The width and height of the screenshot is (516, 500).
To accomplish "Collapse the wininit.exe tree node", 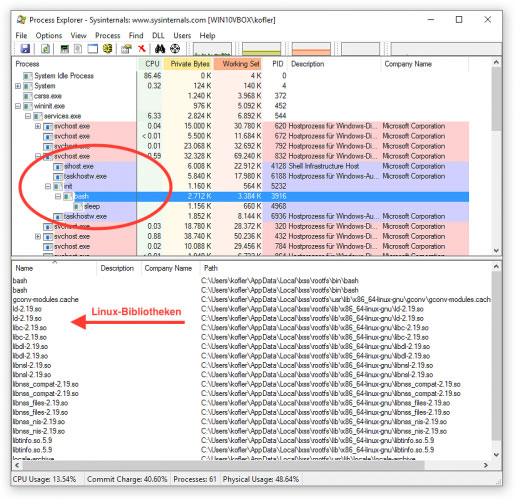I will pos(18,106).
